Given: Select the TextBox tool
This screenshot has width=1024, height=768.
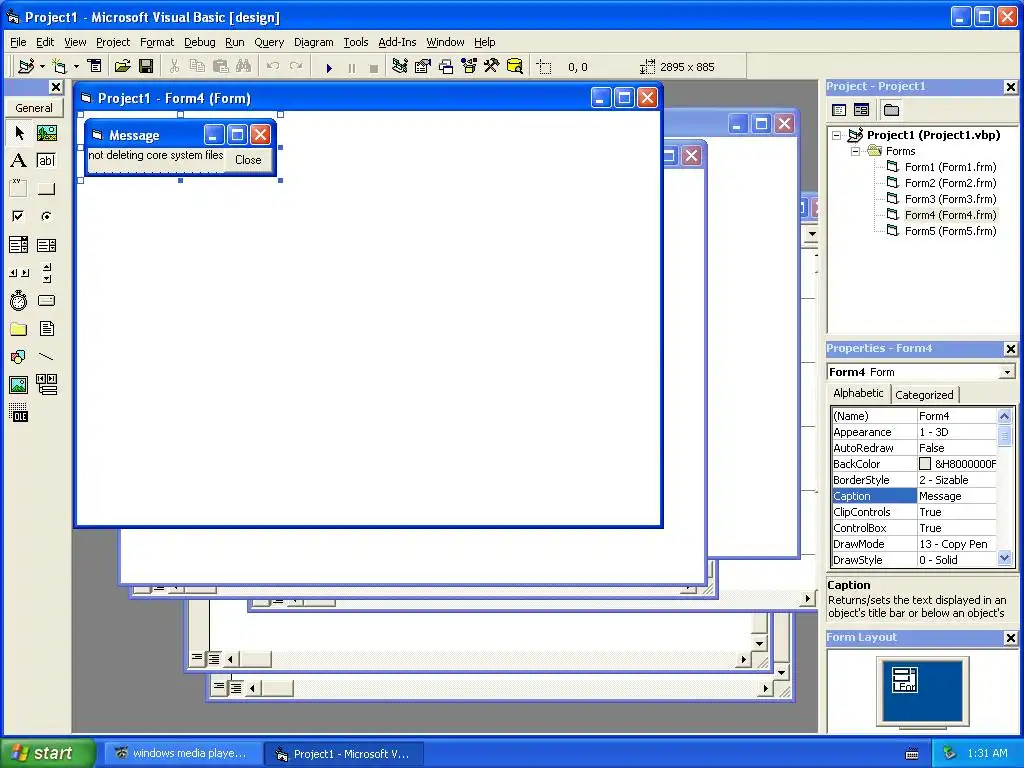Looking at the screenshot, I should (46, 161).
